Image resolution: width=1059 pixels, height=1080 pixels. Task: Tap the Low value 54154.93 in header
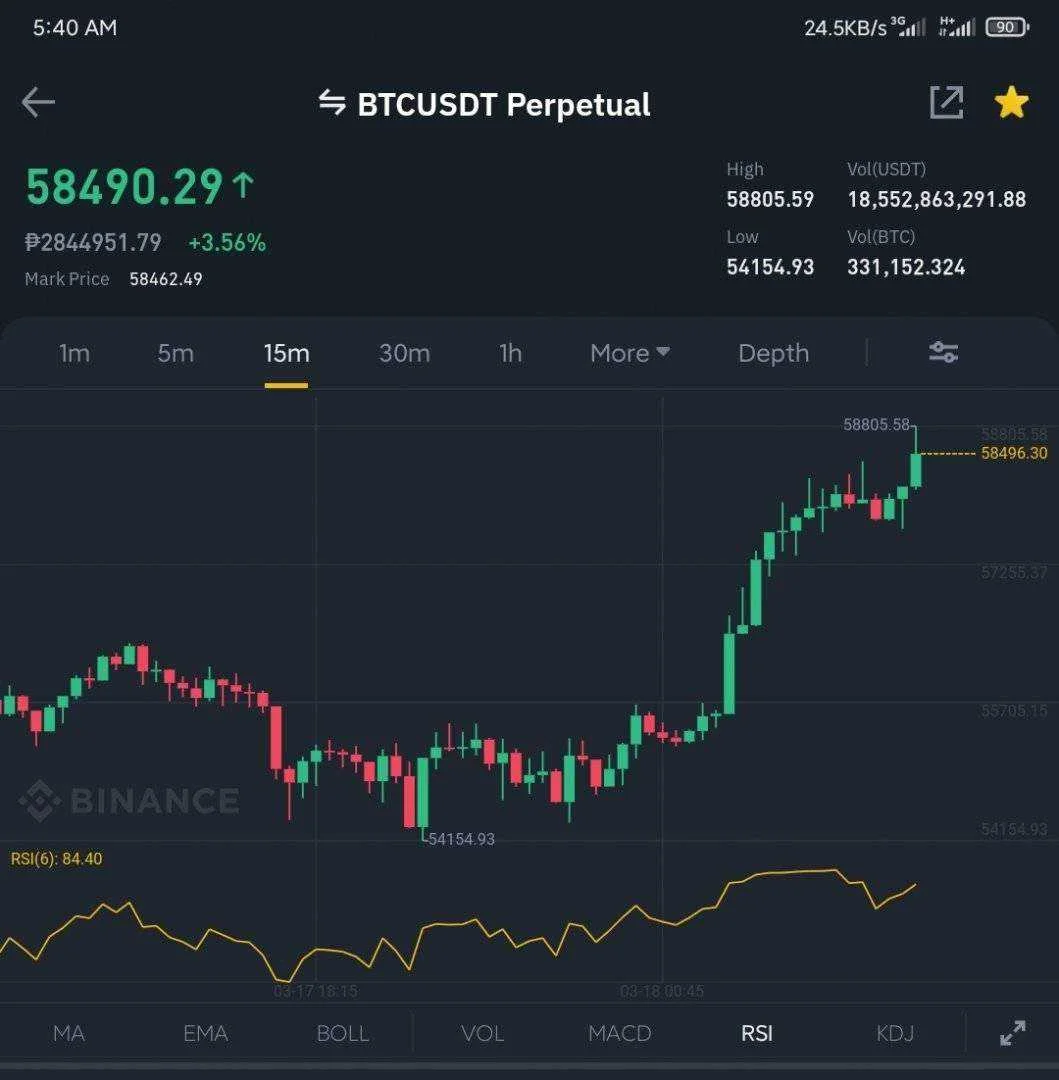pos(770,267)
